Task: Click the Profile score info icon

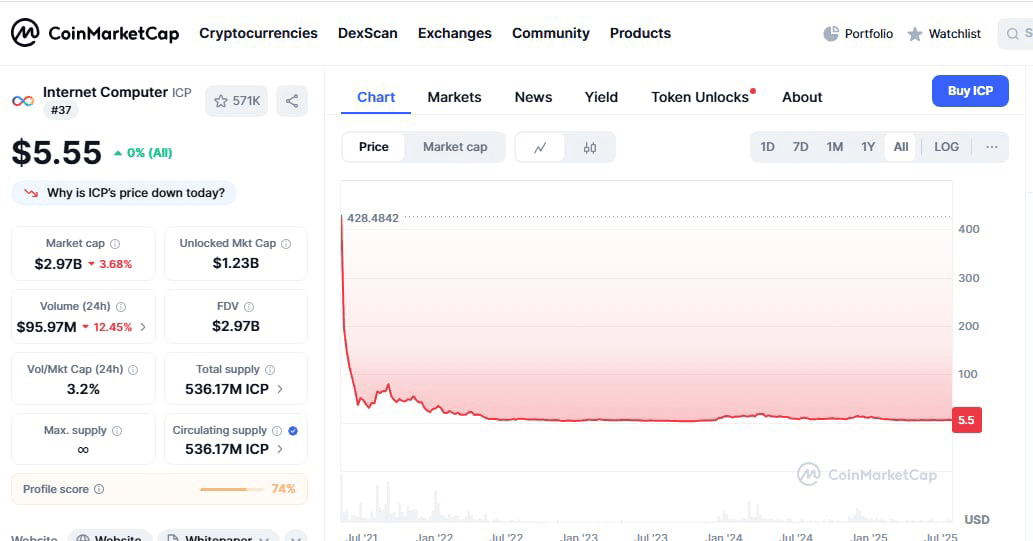Action: coord(99,489)
